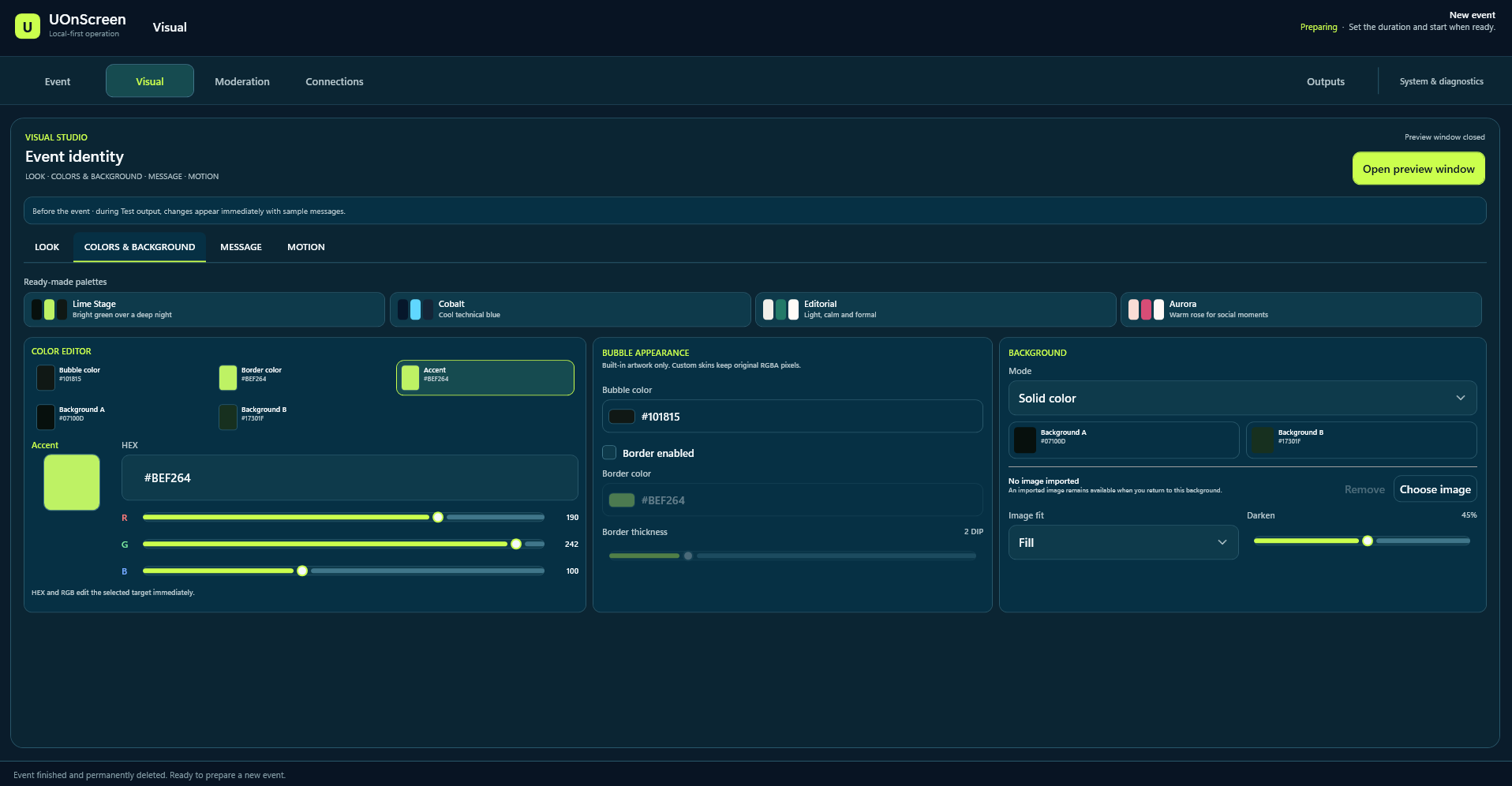Click the green value 242
This screenshot has height=786, width=1512.
(x=571, y=545)
